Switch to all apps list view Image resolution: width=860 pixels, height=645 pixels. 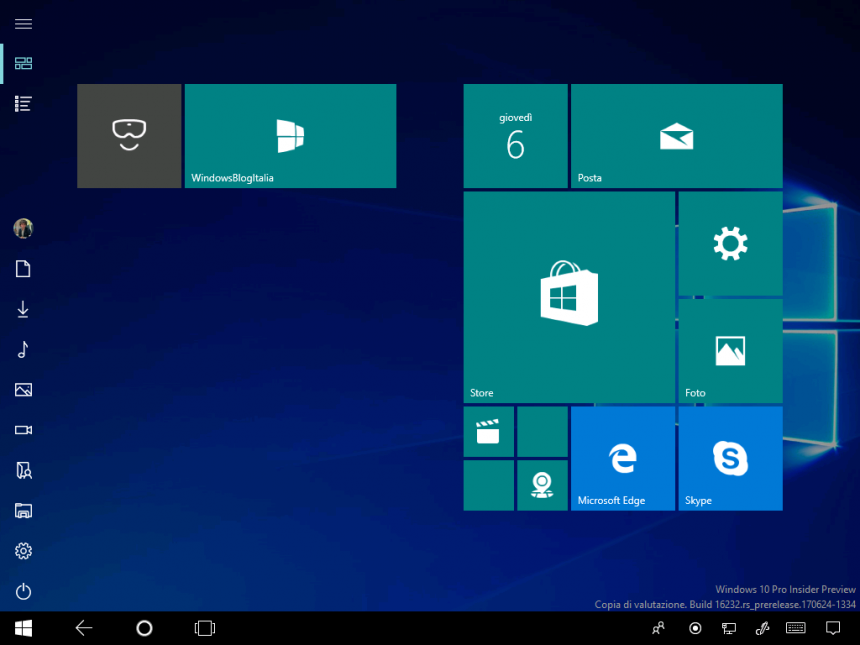click(23, 104)
